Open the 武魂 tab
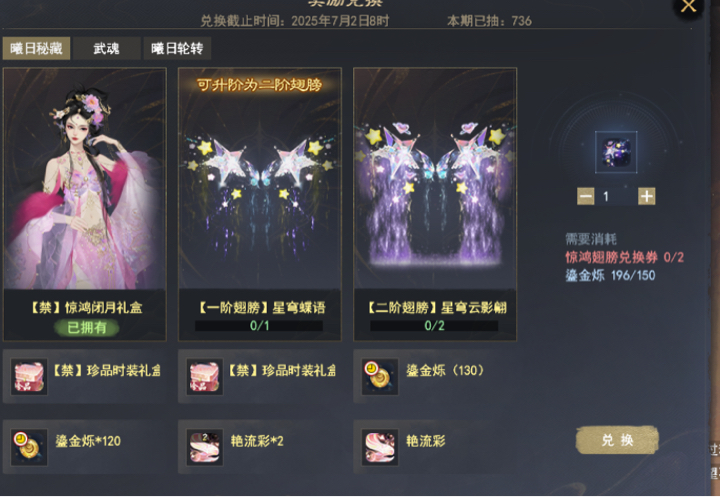 (x=107, y=48)
